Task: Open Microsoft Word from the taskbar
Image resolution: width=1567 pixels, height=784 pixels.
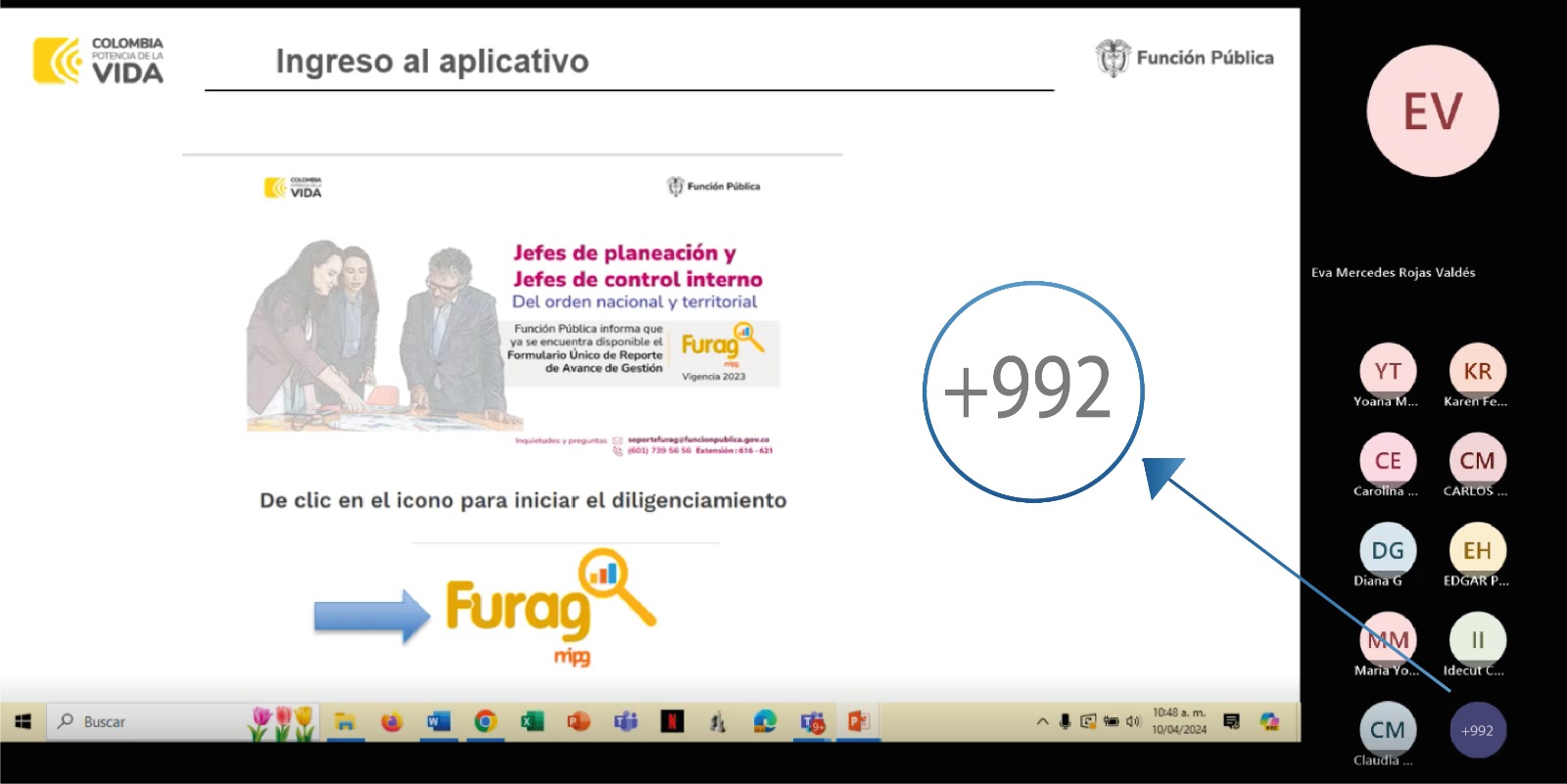Action: (438, 722)
